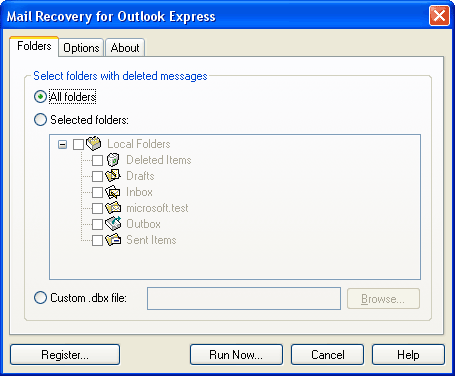This screenshot has width=455, height=376.
Task: Collapse the Local Folders tree node
Action: pyautogui.click(x=62, y=144)
